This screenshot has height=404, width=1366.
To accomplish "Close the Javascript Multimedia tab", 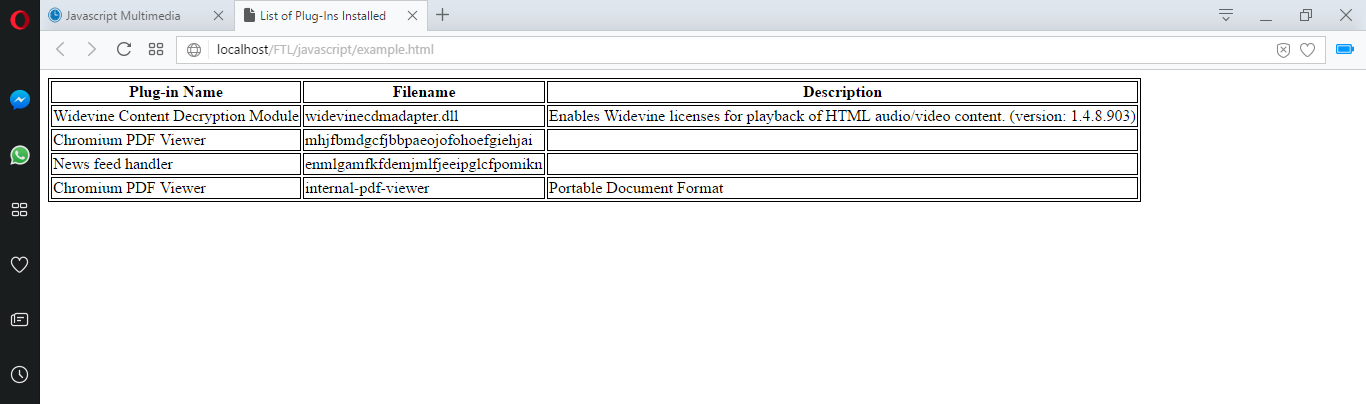I will [219, 16].
